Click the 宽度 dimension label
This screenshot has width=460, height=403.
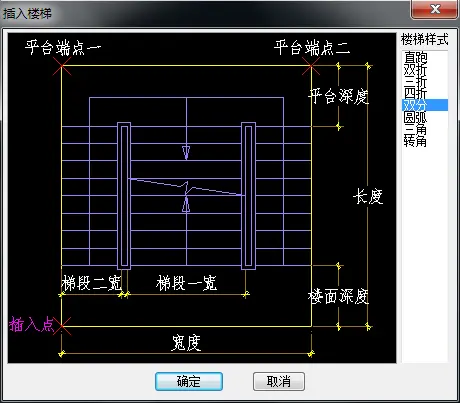pyautogui.click(x=186, y=343)
